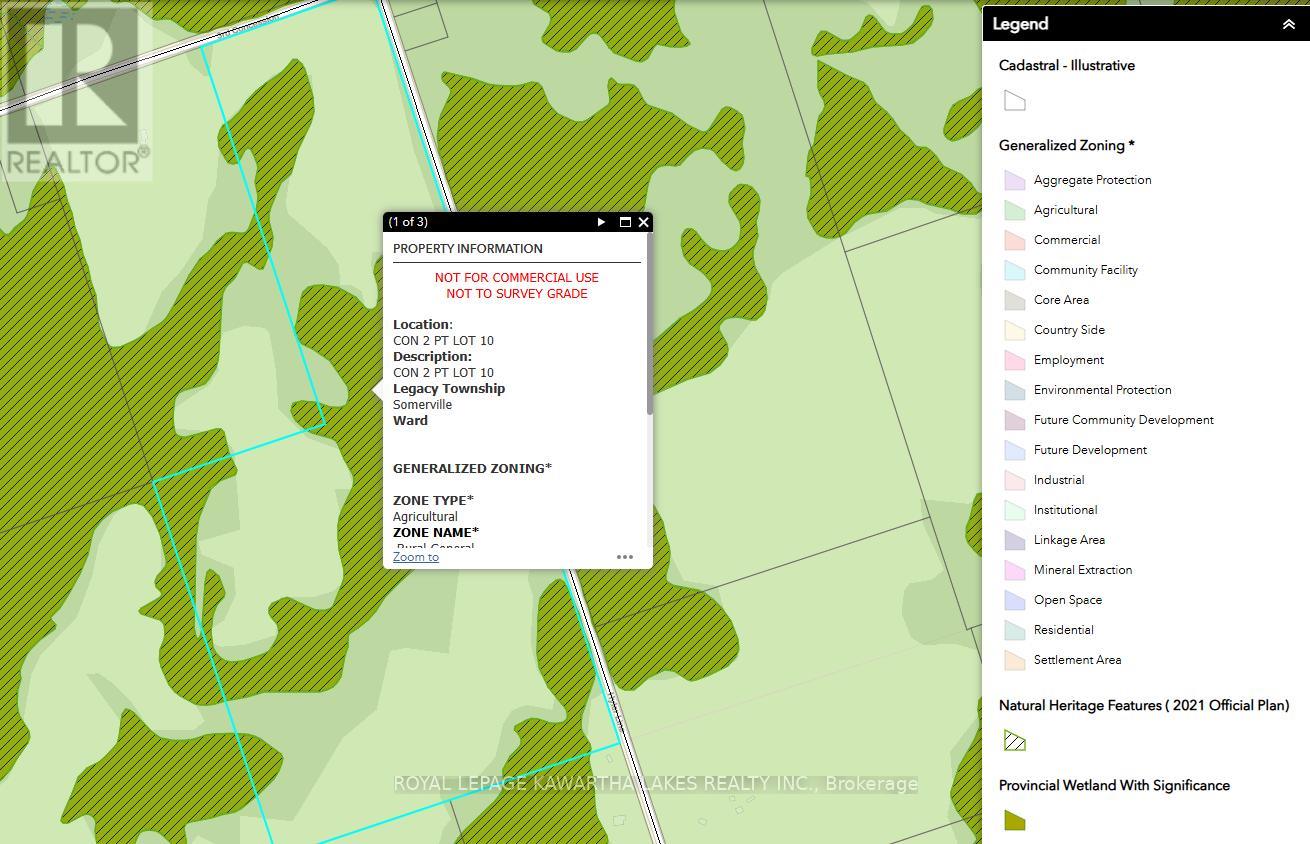1310x844 pixels.
Task: Click the Employment legend swatch
Action: tap(1015, 360)
